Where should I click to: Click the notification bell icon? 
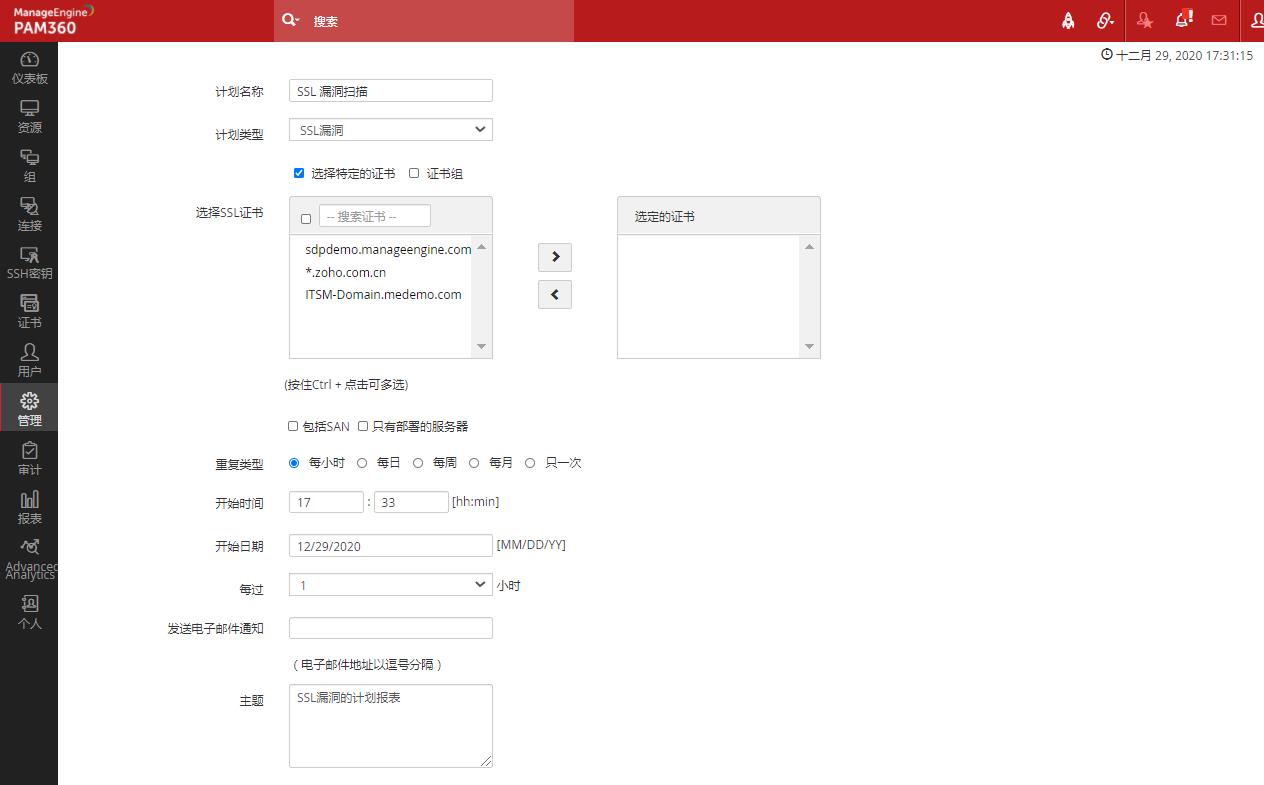[1183, 20]
